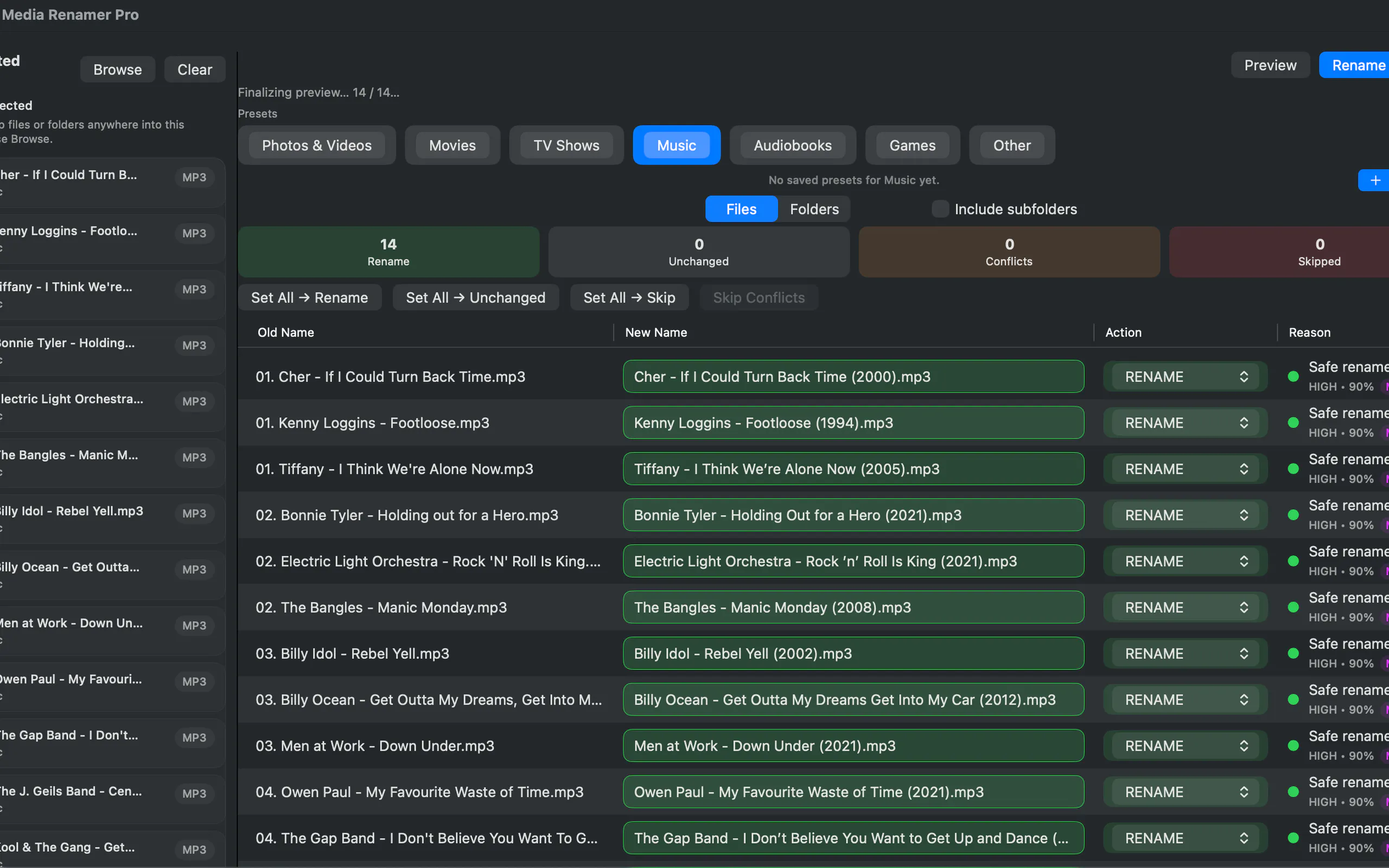Edit new name field for Cher track
Screen dimensions: 1389x868
[x=853, y=376]
